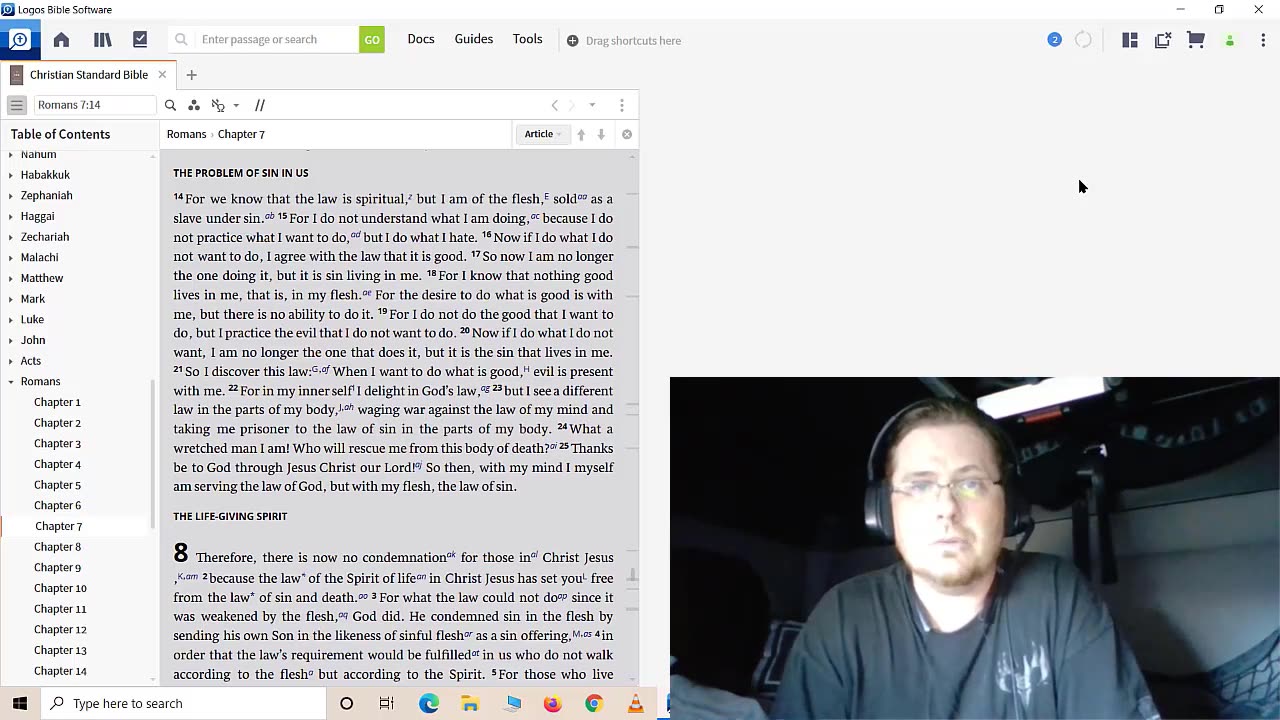
Task: Launch Firefox from taskbar
Action: coord(552,703)
